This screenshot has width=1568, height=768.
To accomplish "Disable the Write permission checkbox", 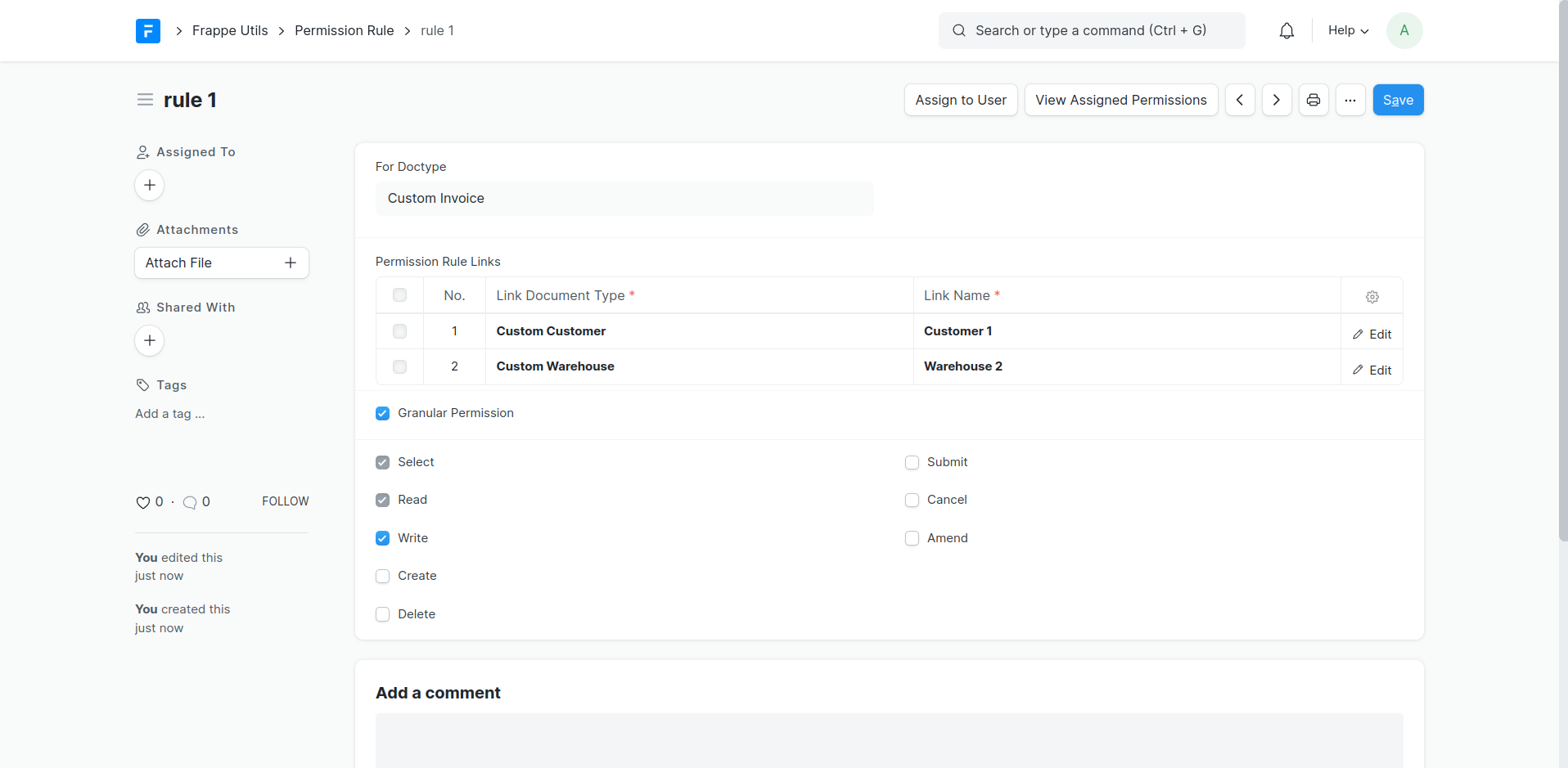I will [x=383, y=538].
